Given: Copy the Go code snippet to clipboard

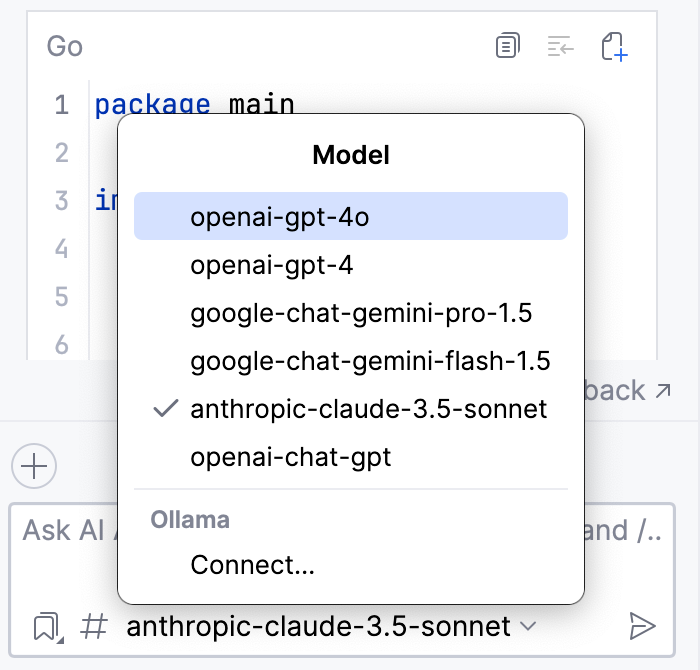Looking at the screenshot, I should coord(508,46).
